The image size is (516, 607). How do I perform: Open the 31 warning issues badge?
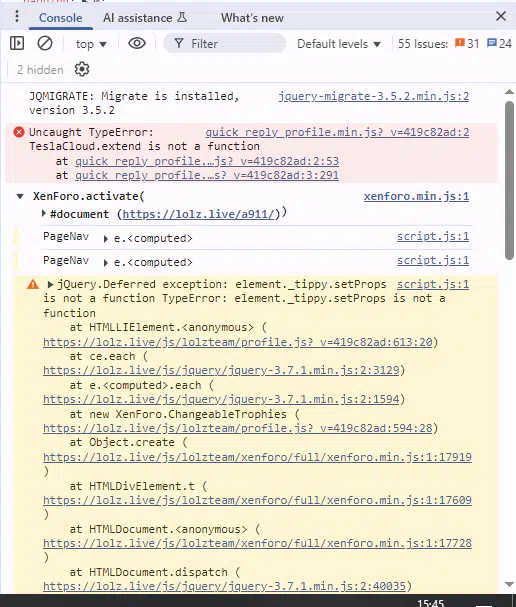(x=467, y=43)
